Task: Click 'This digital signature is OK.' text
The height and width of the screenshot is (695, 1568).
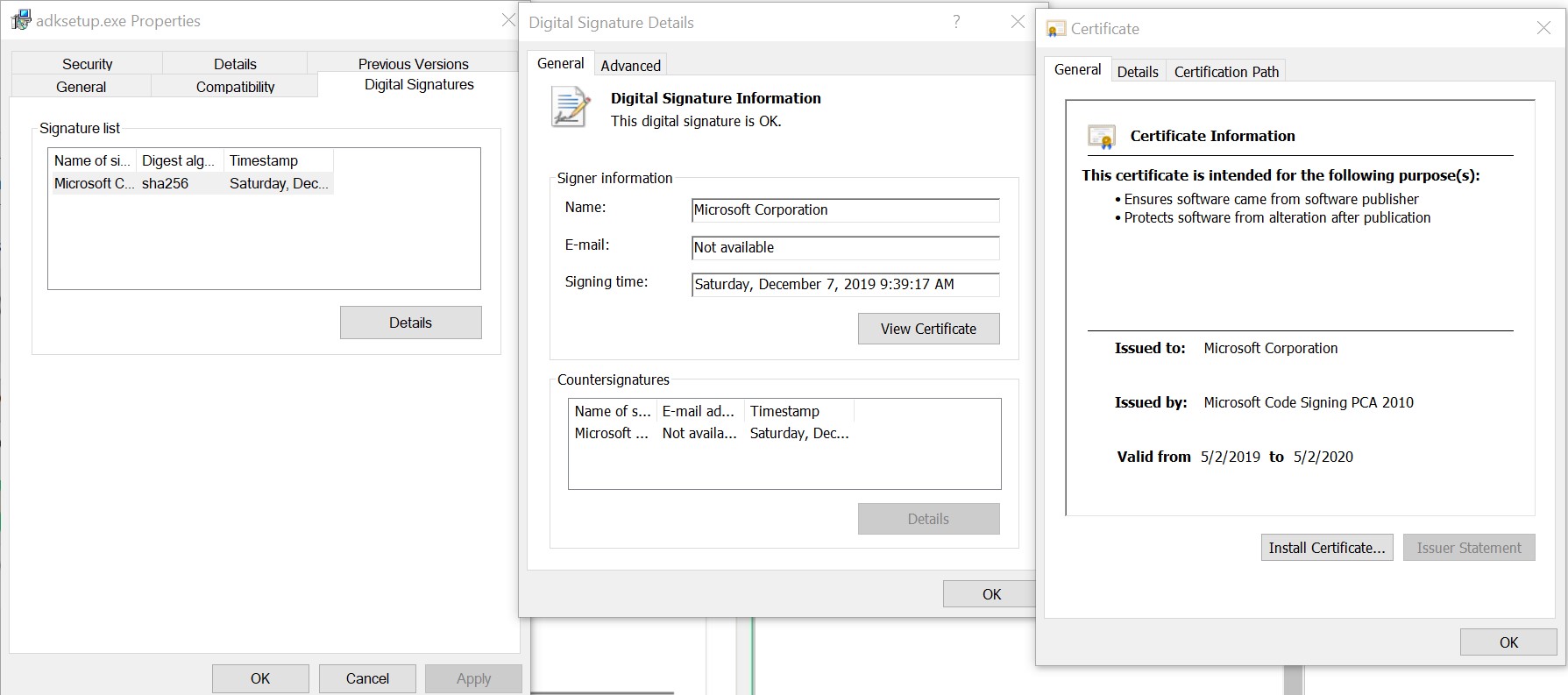Action: point(696,121)
